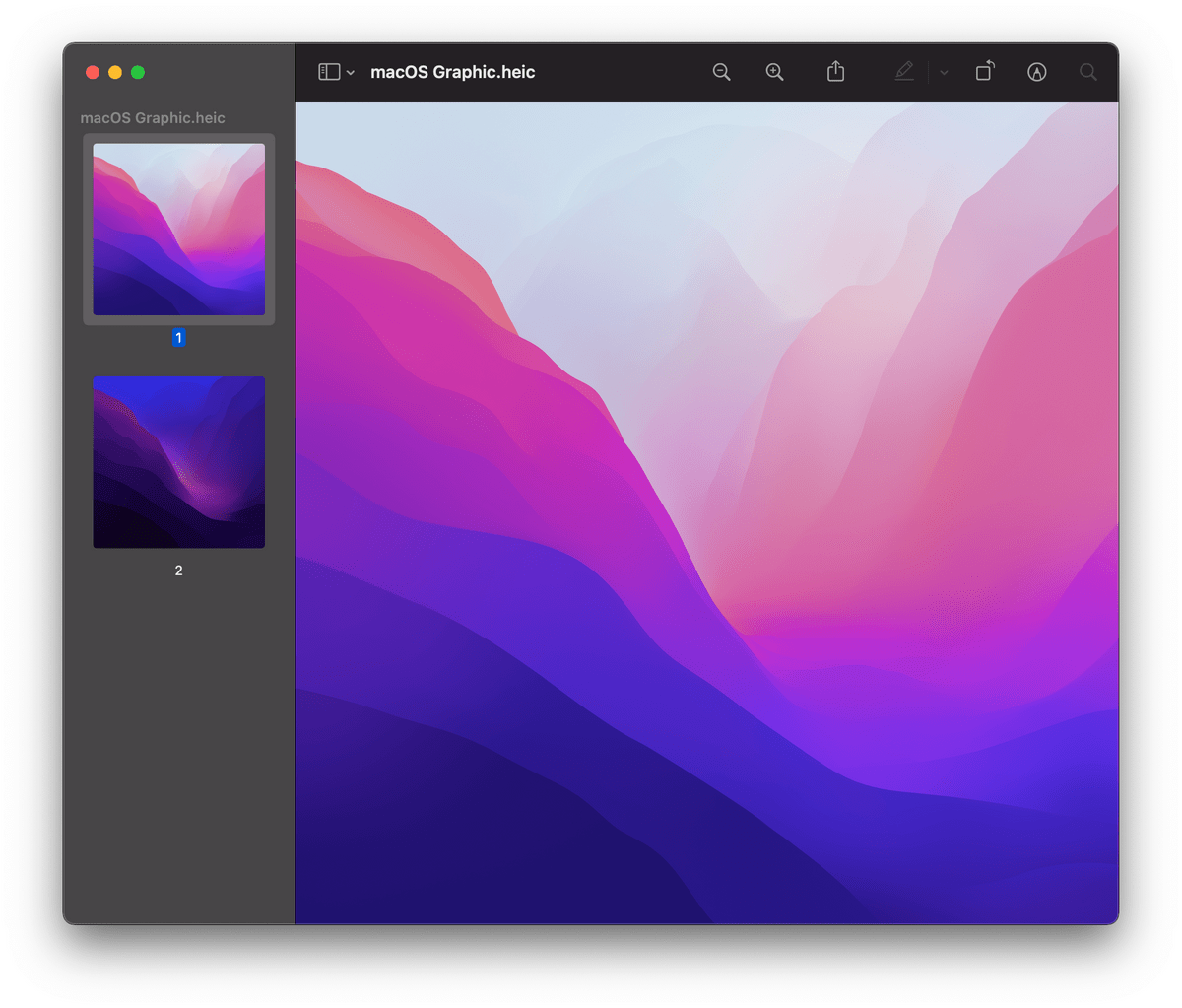Select thumbnail of page 2

(x=179, y=462)
